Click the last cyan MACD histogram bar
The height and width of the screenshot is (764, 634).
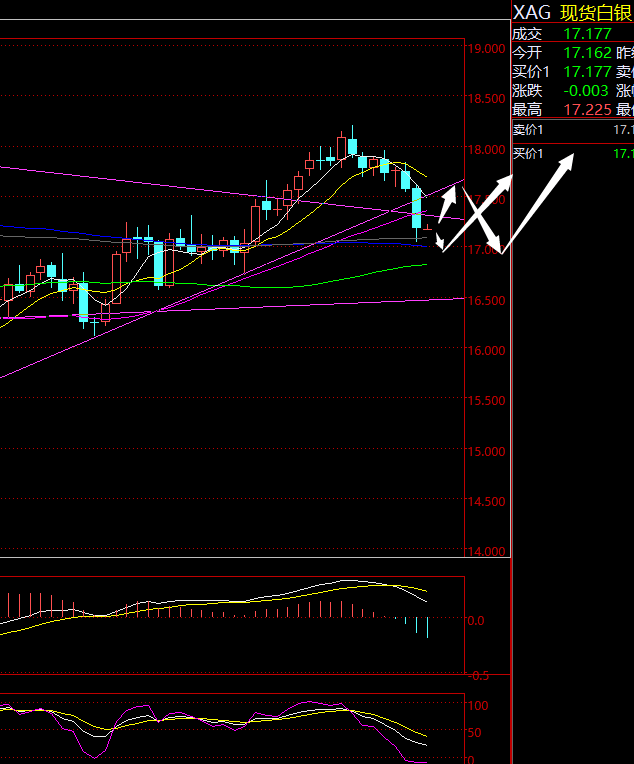(427, 628)
